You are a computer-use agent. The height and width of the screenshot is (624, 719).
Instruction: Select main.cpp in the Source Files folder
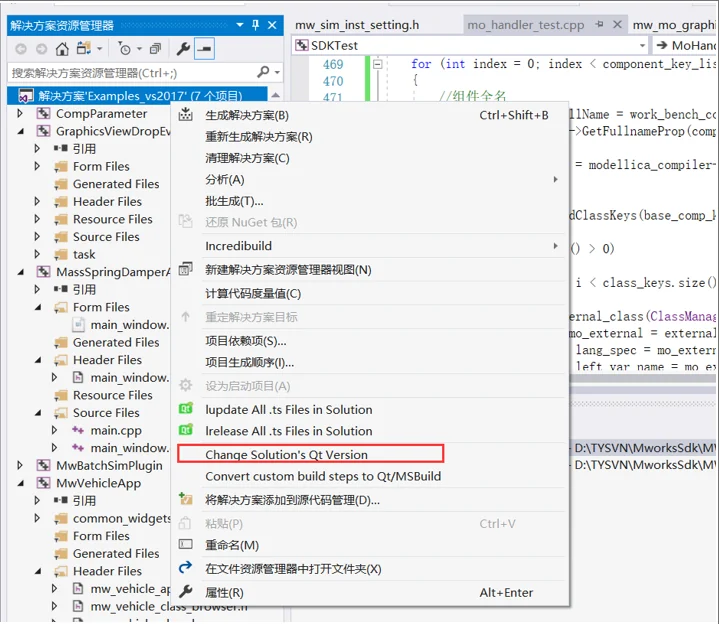pyautogui.click(x=116, y=431)
